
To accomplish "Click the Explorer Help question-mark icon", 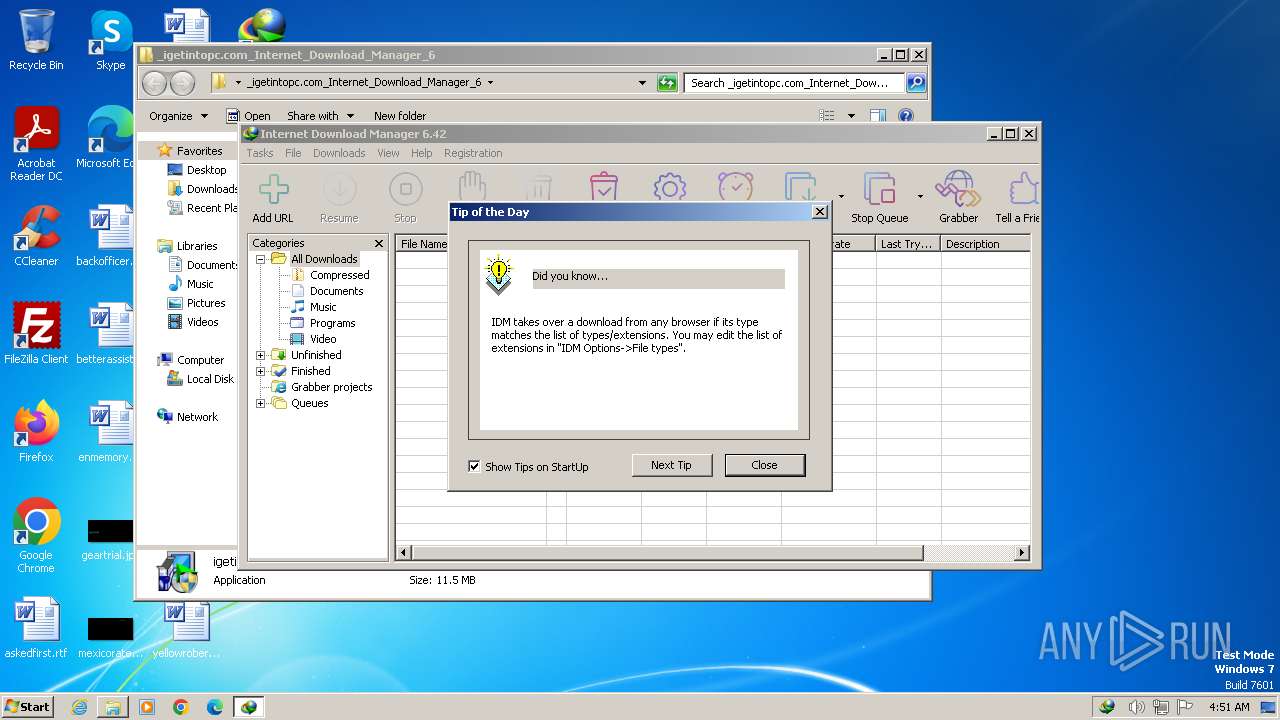I will coord(905,116).
